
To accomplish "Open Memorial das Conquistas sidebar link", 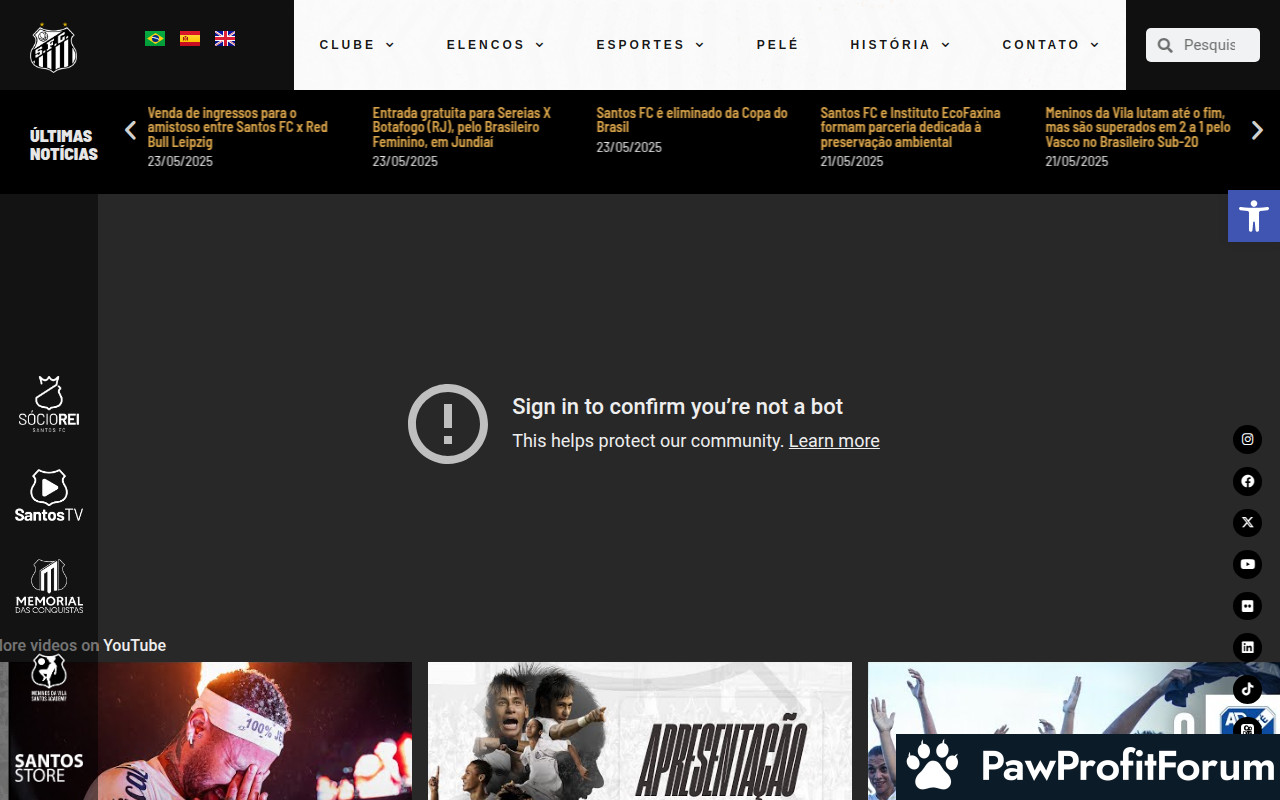I will point(49,586).
